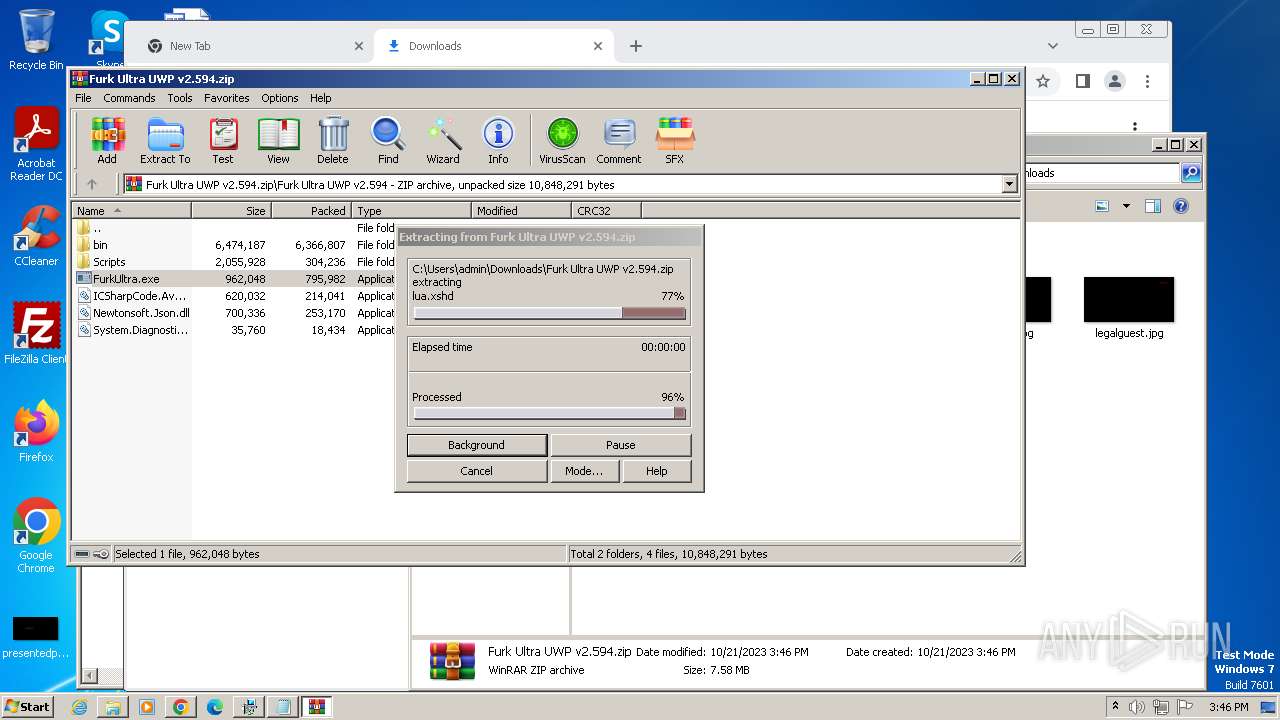Open the Help menu in WinRAR
Image resolution: width=1280 pixels, height=720 pixels.
[320, 98]
